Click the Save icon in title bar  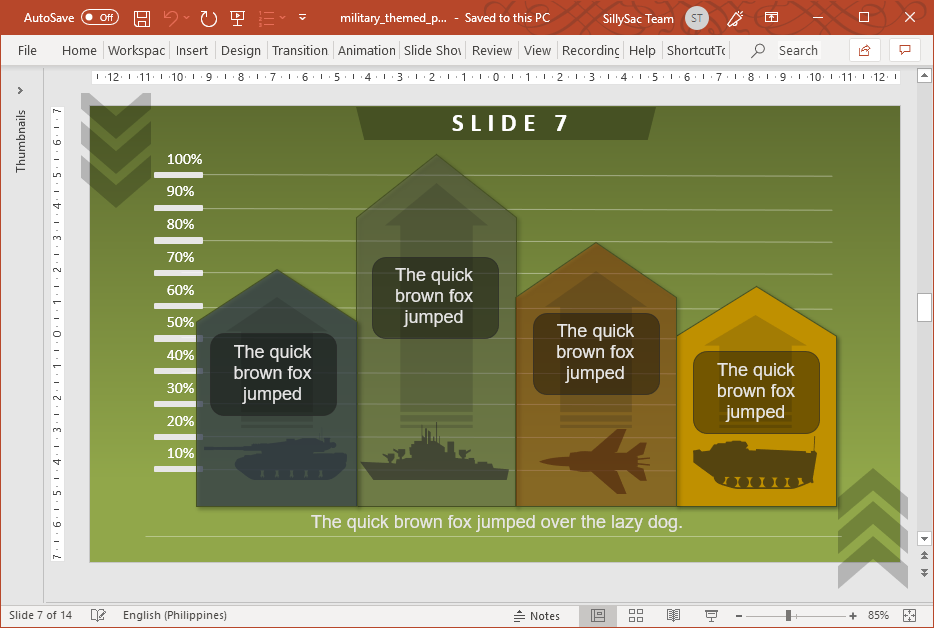pyautogui.click(x=142, y=18)
